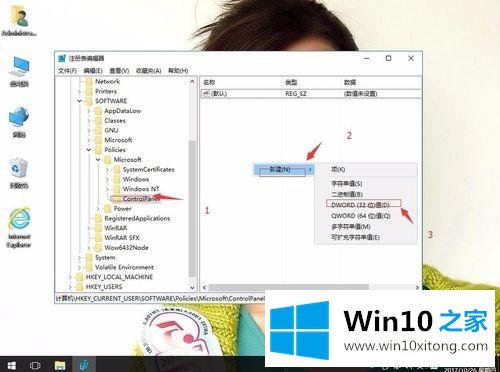Screen dimensions: 500x372
Task: Select the Windows NT key
Action: click(141, 189)
